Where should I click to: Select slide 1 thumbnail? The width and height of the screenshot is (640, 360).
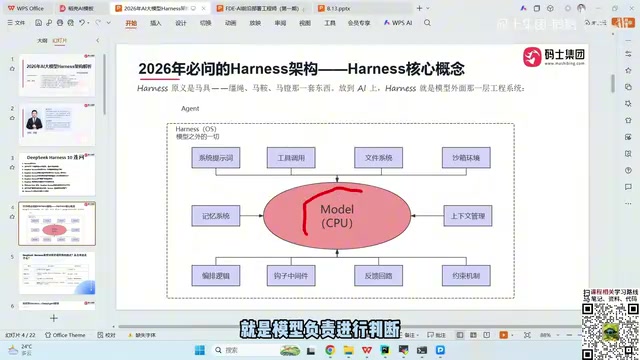tap(57, 75)
